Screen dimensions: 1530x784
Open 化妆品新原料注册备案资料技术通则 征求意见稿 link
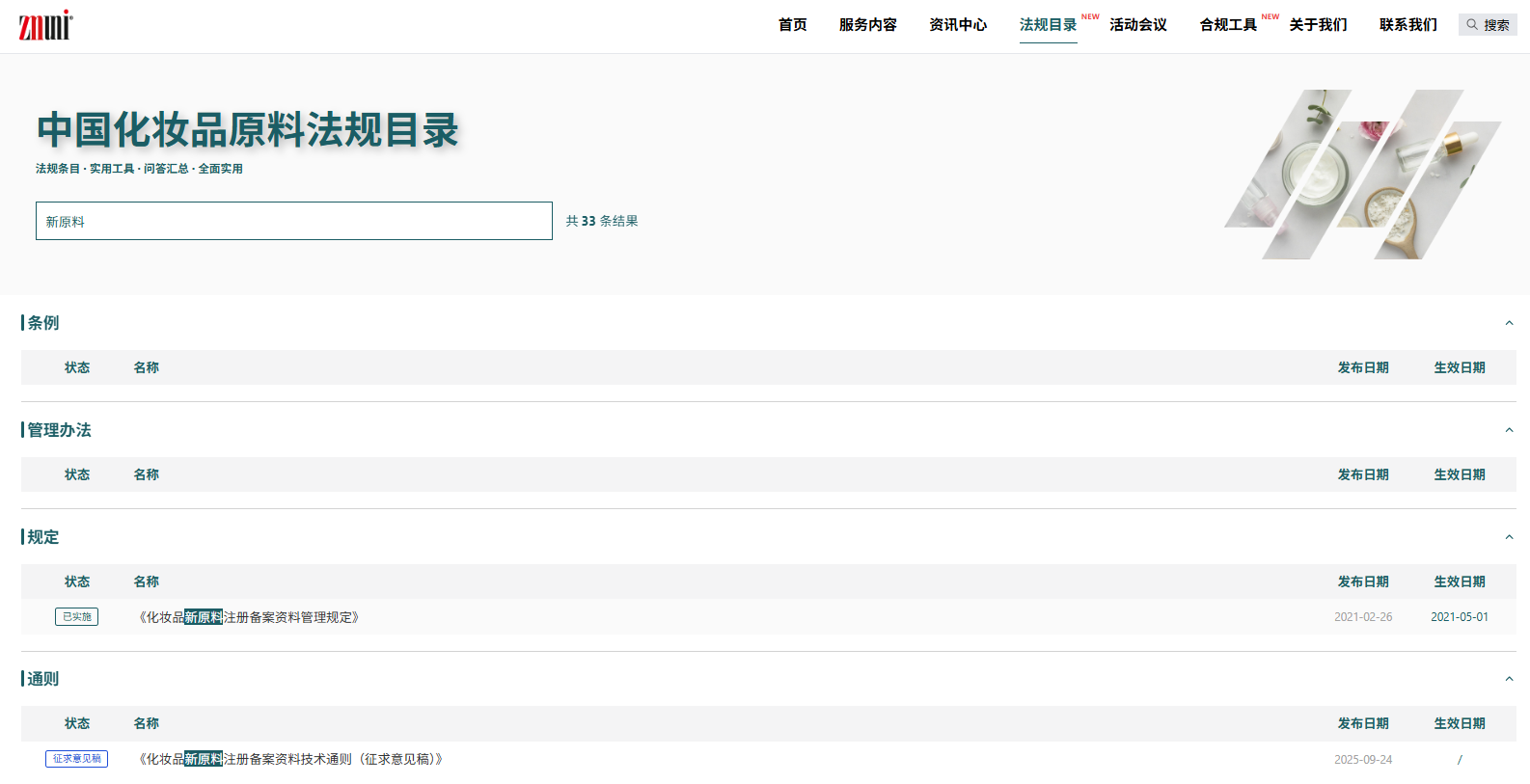coord(290,759)
